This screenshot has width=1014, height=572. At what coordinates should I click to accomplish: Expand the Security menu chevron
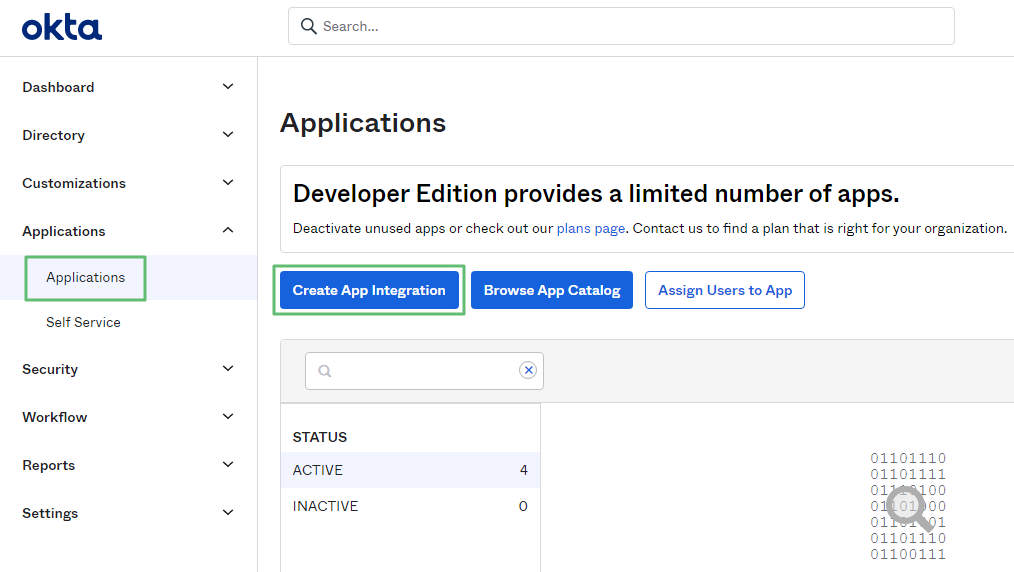[228, 368]
